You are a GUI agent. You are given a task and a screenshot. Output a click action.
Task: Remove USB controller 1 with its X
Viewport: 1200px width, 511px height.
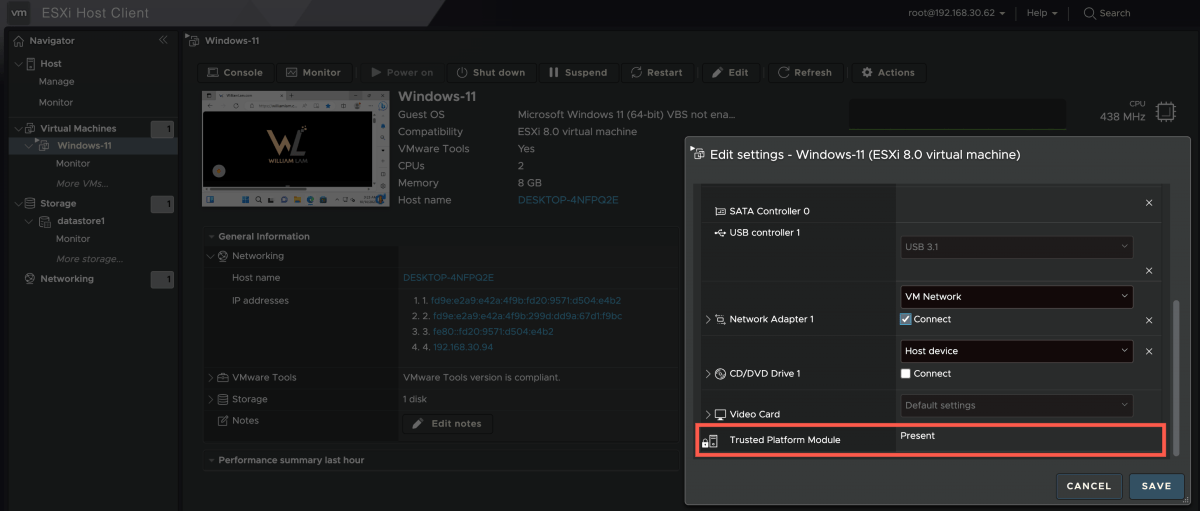tap(1149, 271)
